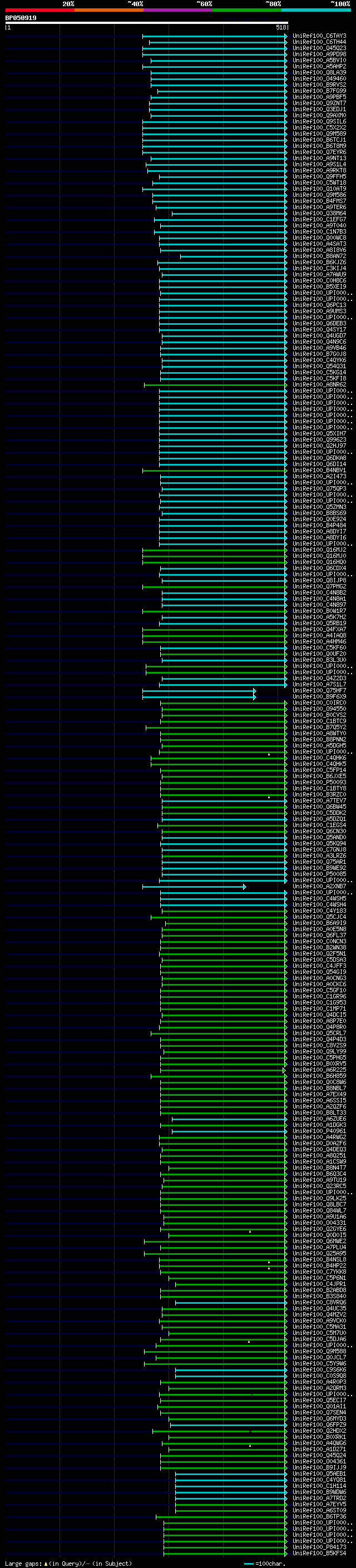
Task: Click the orange ~40% identity legend segment
Action: (x=109, y=10)
